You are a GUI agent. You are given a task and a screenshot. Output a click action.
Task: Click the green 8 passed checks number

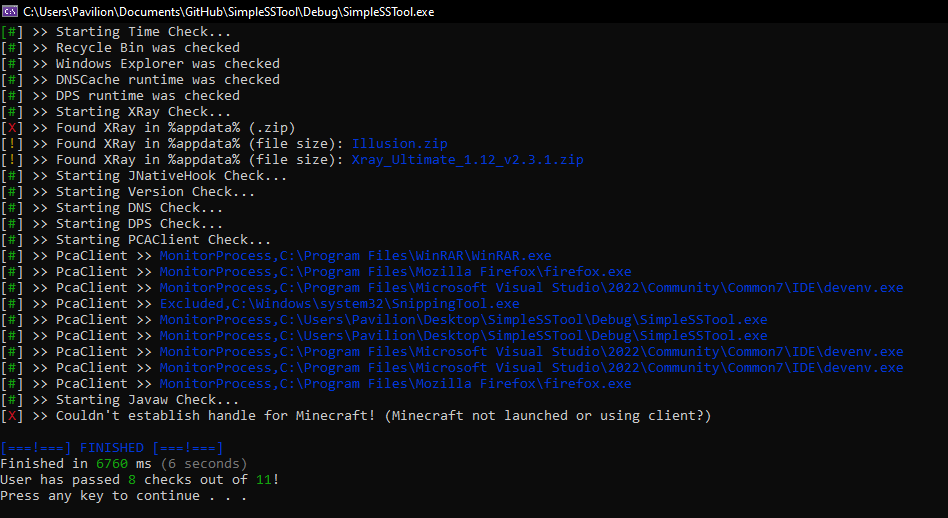coord(132,480)
